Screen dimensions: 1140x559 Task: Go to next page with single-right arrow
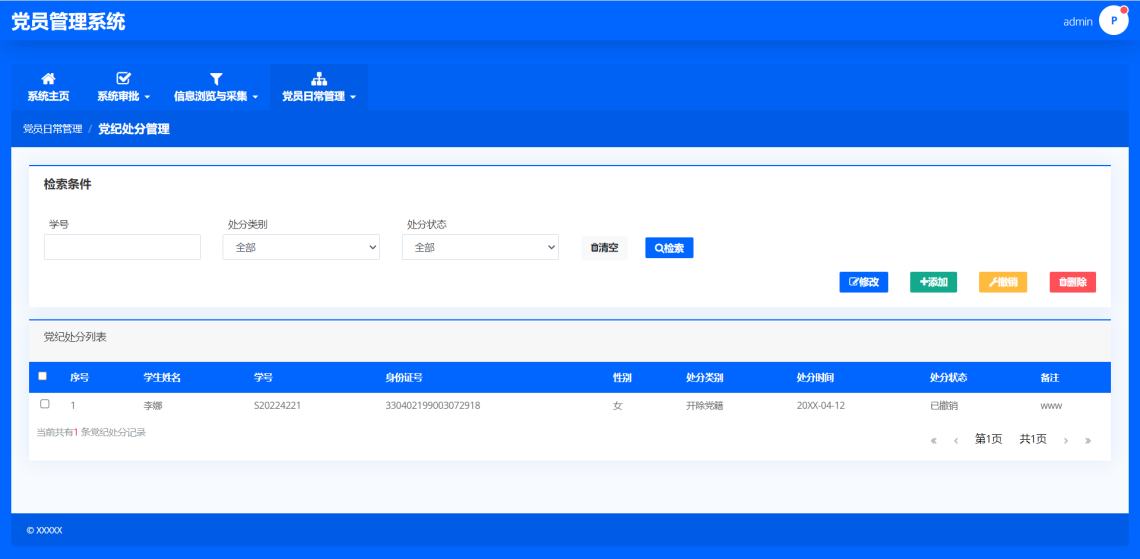(1066, 440)
